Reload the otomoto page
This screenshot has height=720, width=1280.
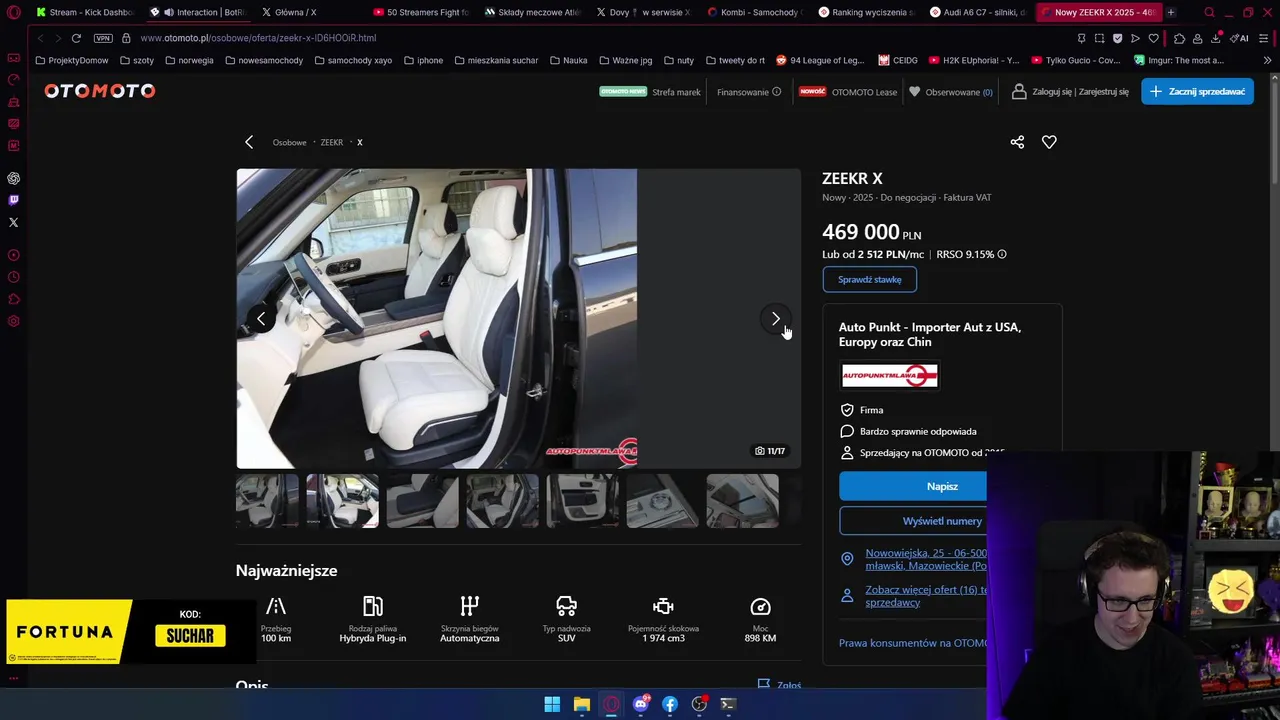pos(76,38)
